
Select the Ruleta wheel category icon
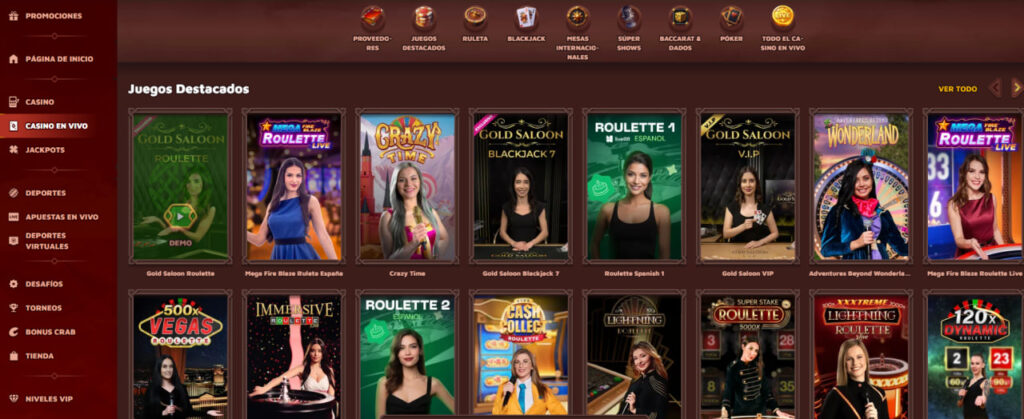coord(475,18)
